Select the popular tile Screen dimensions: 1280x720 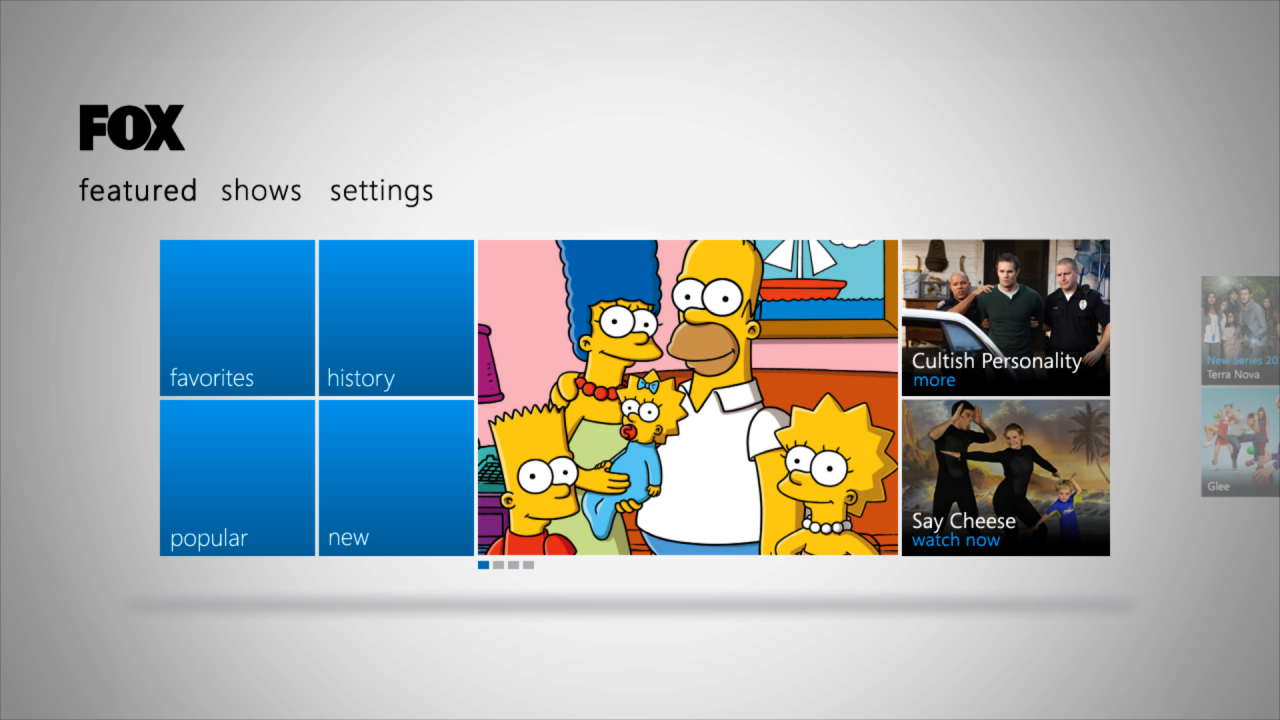point(237,478)
